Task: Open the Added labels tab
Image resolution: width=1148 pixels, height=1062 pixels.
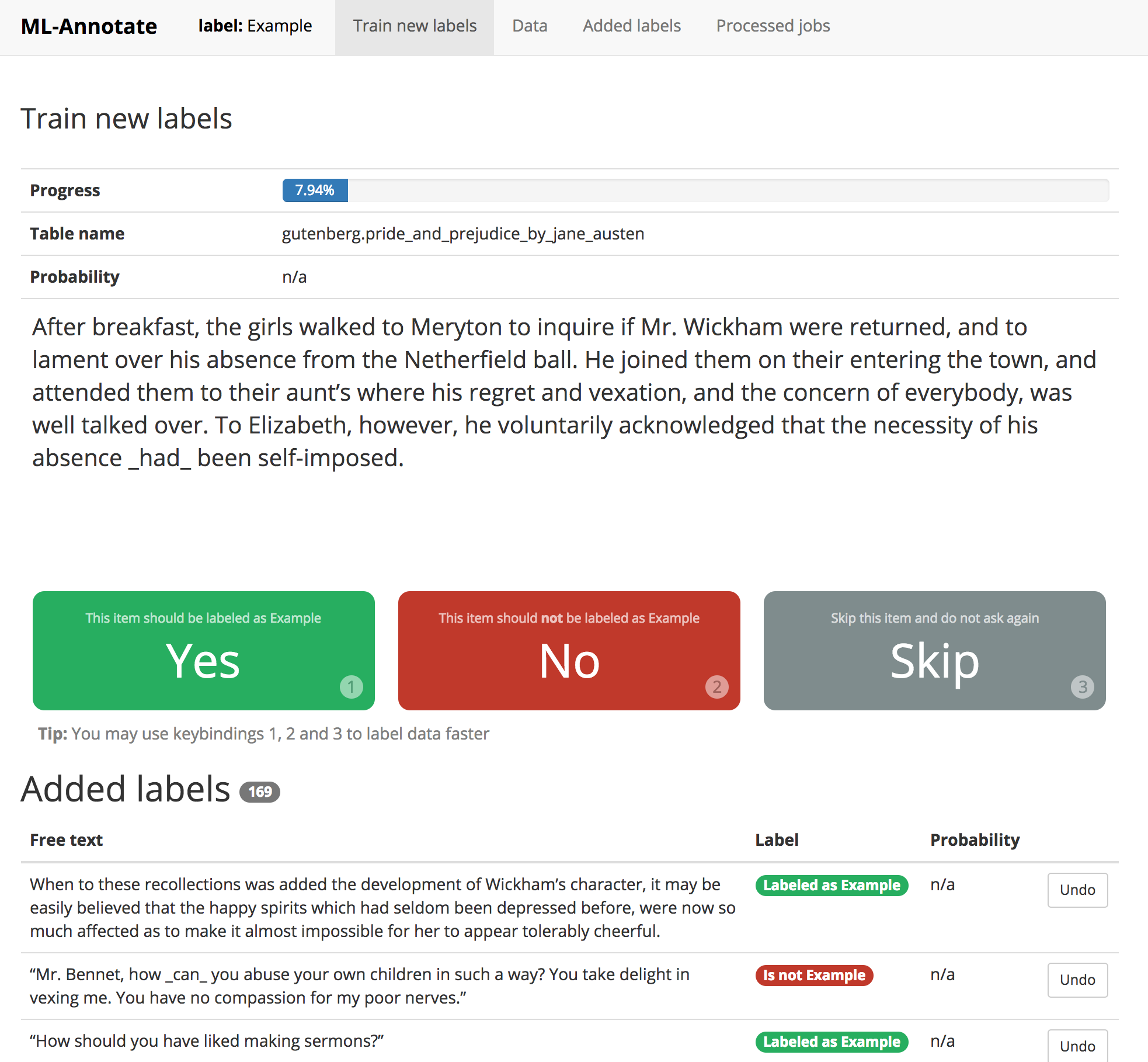Action: 632,26
